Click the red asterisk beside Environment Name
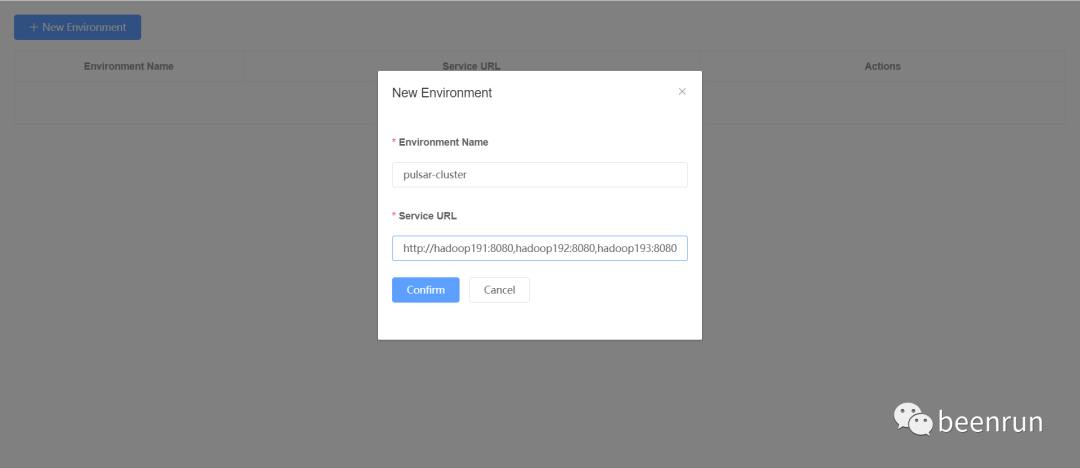Image resolution: width=1080 pixels, height=468 pixels. coord(394,142)
